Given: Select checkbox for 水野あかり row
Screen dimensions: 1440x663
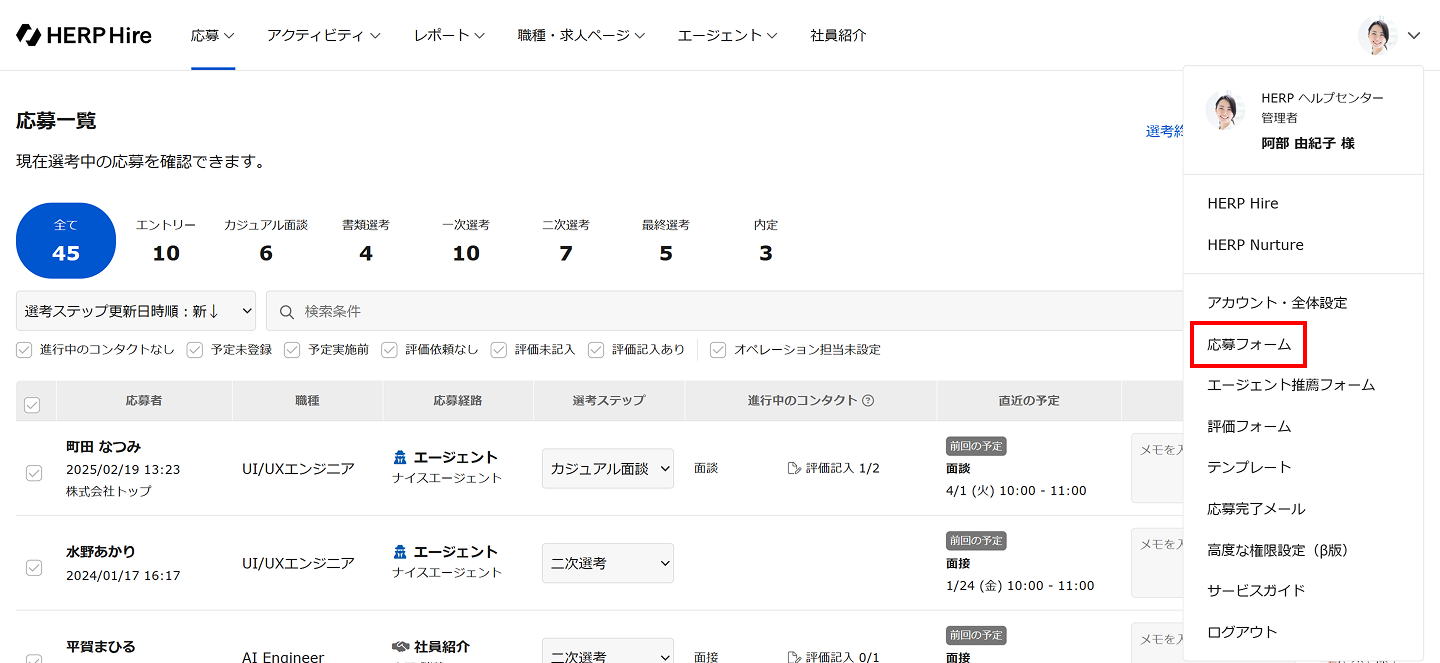Looking at the screenshot, I should point(34,568).
